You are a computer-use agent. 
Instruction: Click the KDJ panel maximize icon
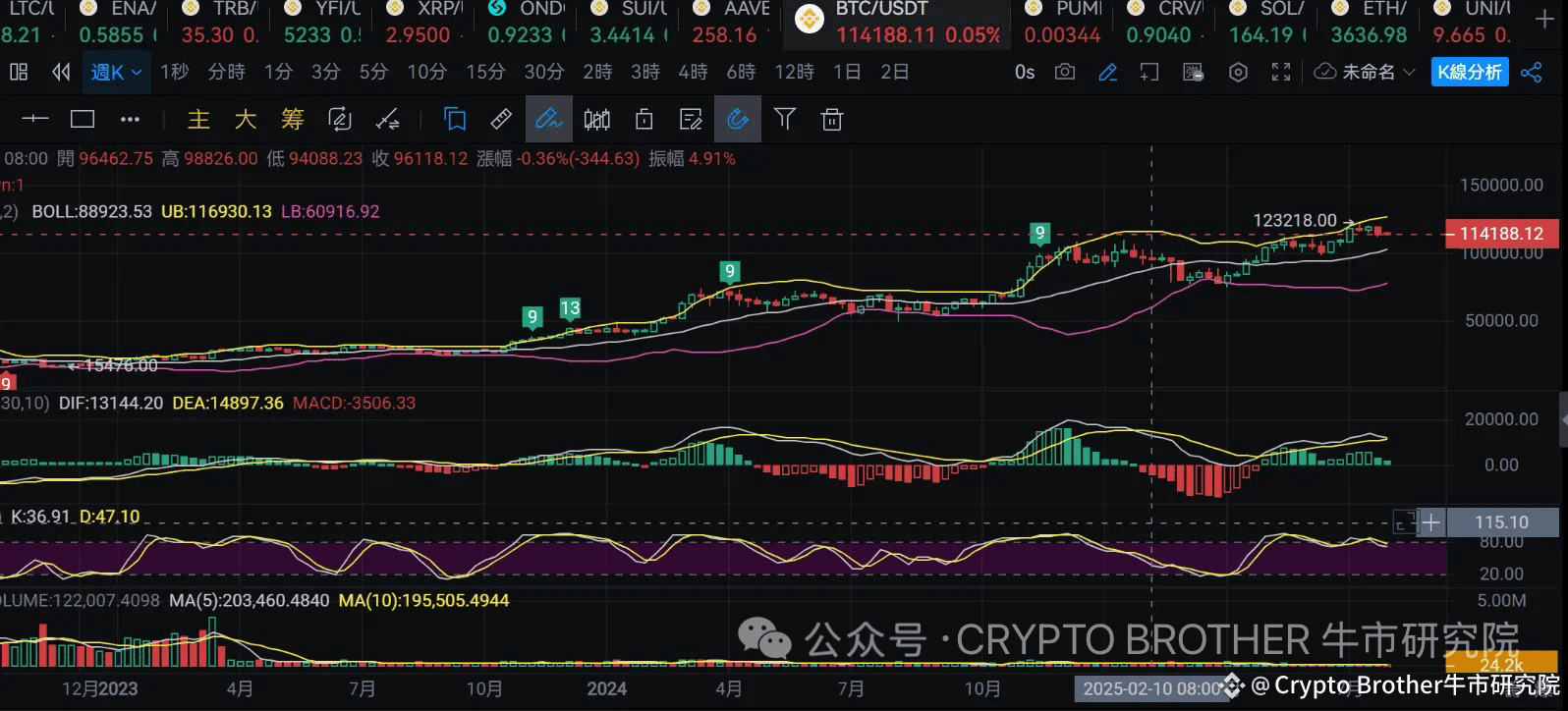click(x=1405, y=521)
